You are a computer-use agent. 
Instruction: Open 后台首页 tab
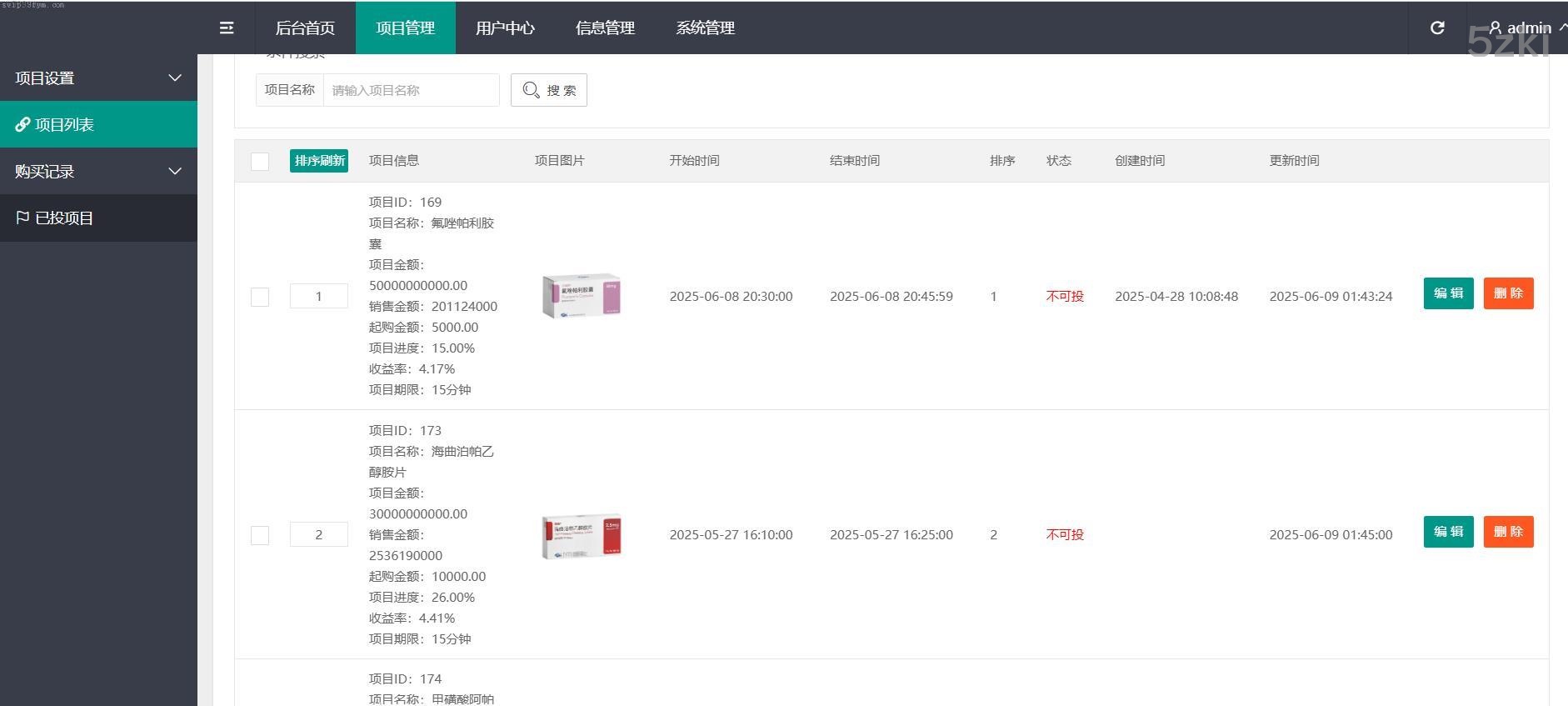(306, 28)
